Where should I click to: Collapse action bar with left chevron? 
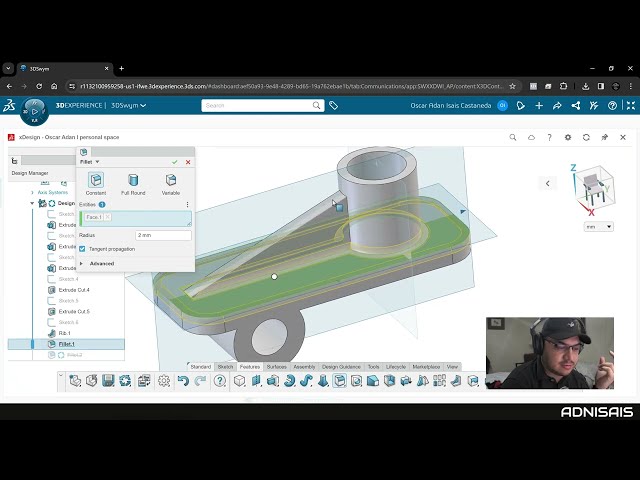coord(61,375)
